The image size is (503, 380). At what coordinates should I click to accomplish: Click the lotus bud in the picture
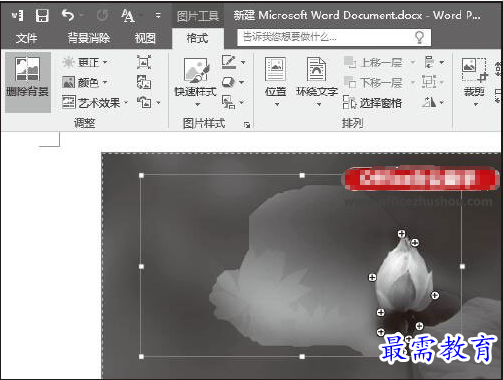(x=405, y=277)
